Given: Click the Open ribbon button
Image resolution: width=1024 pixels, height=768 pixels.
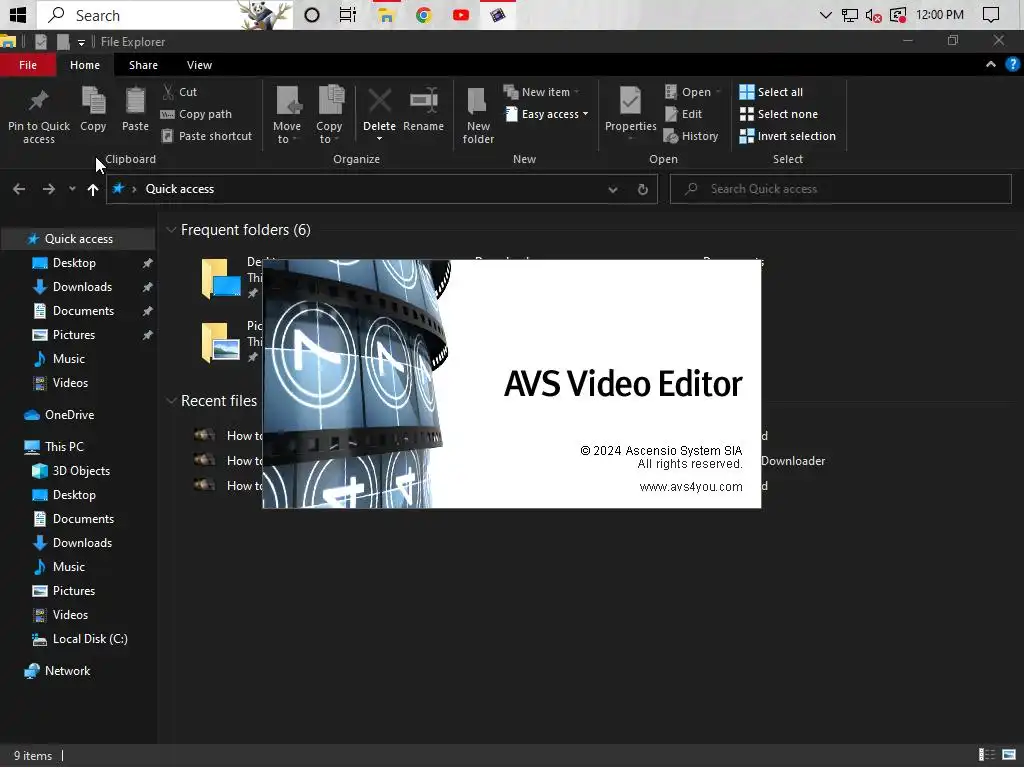Looking at the screenshot, I should point(692,91).
